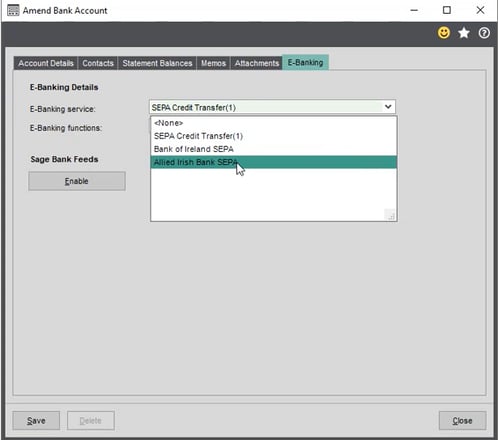The image size is (498, 440).
Task: Choose SEPA Credit Transfer(1) in list
Action: pos(274,136)
